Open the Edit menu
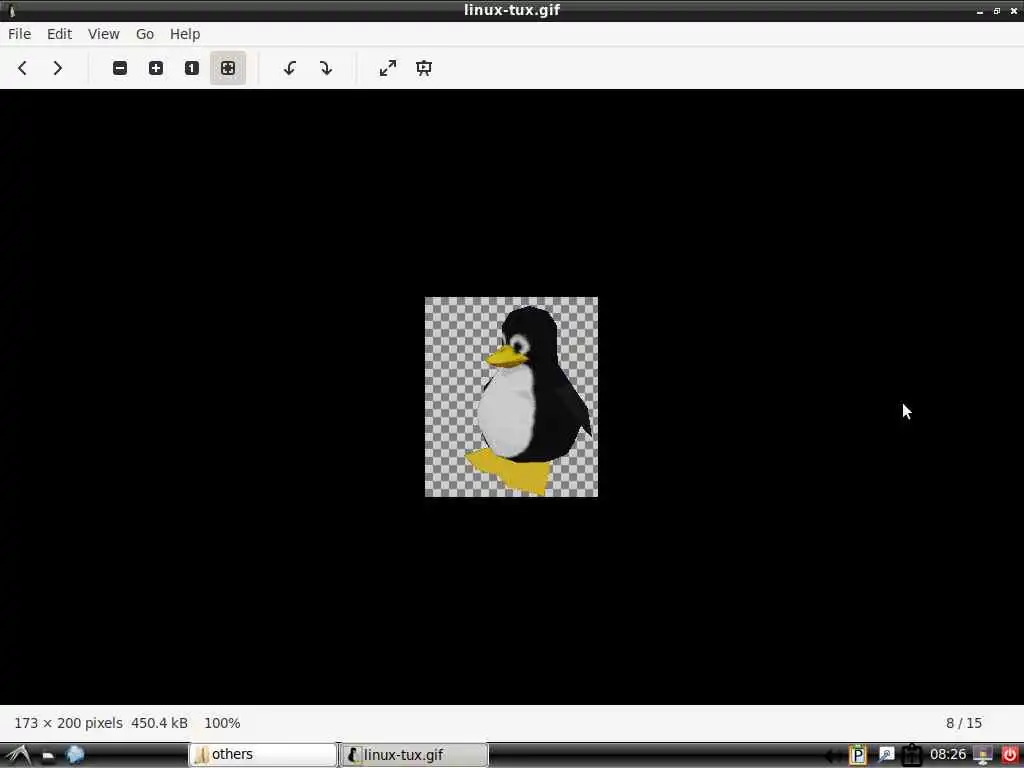This screenshot has width=1024, height=768. [59, 34]
